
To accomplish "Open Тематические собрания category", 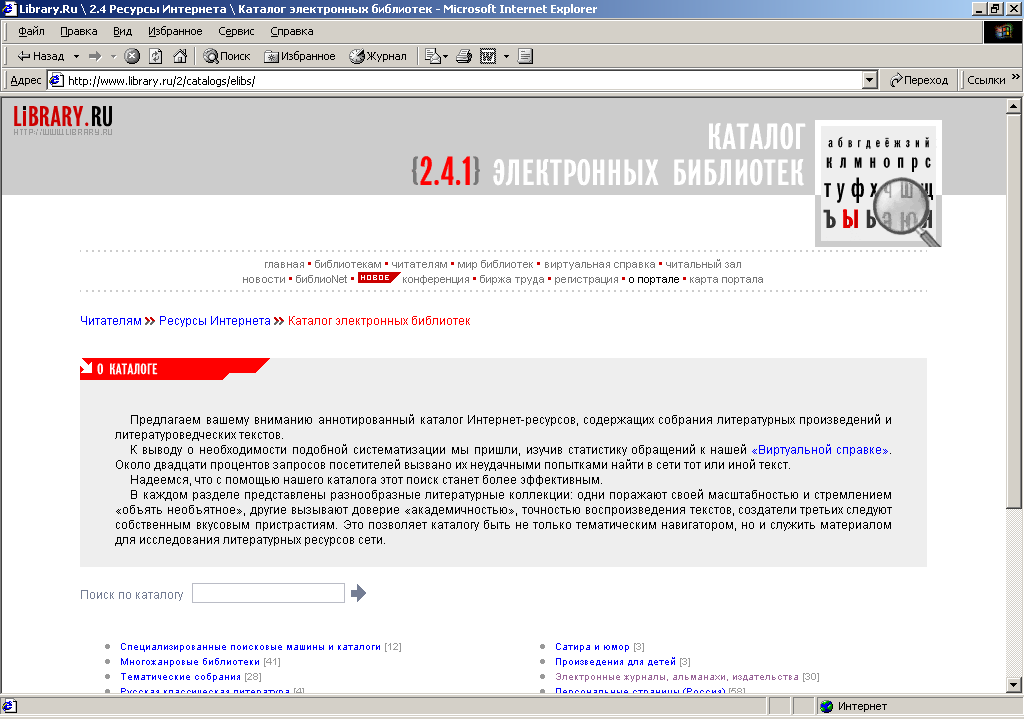I will coord(180,677).
